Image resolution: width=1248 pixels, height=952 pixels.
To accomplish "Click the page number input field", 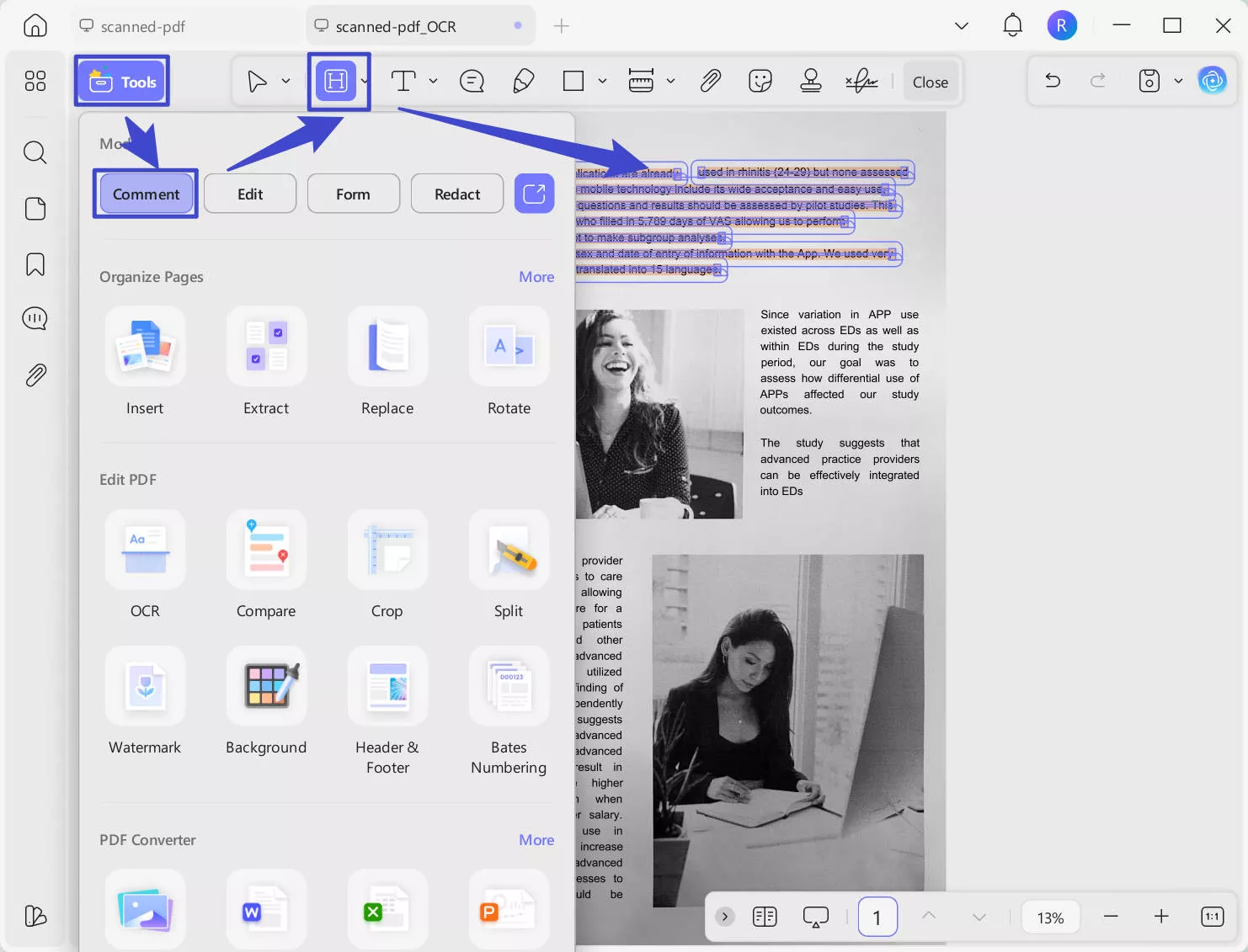I will [x=877, y=917].
